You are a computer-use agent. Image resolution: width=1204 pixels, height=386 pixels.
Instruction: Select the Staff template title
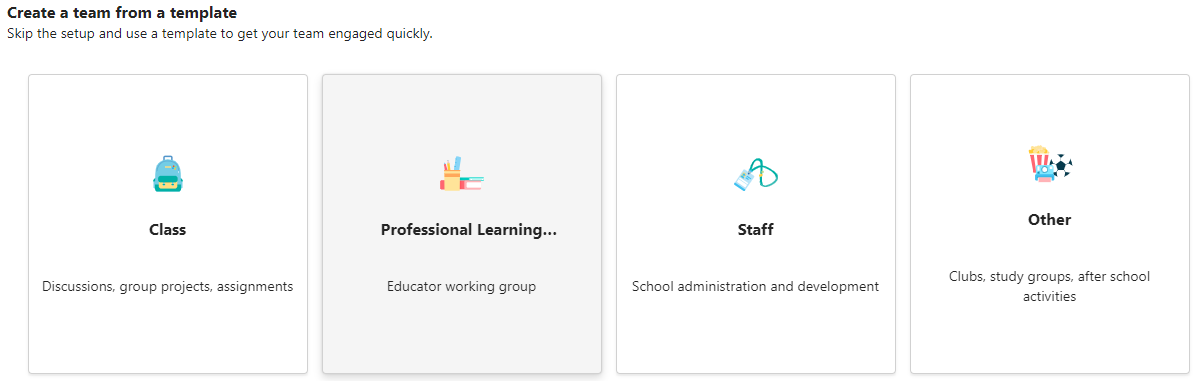(755, 230)
